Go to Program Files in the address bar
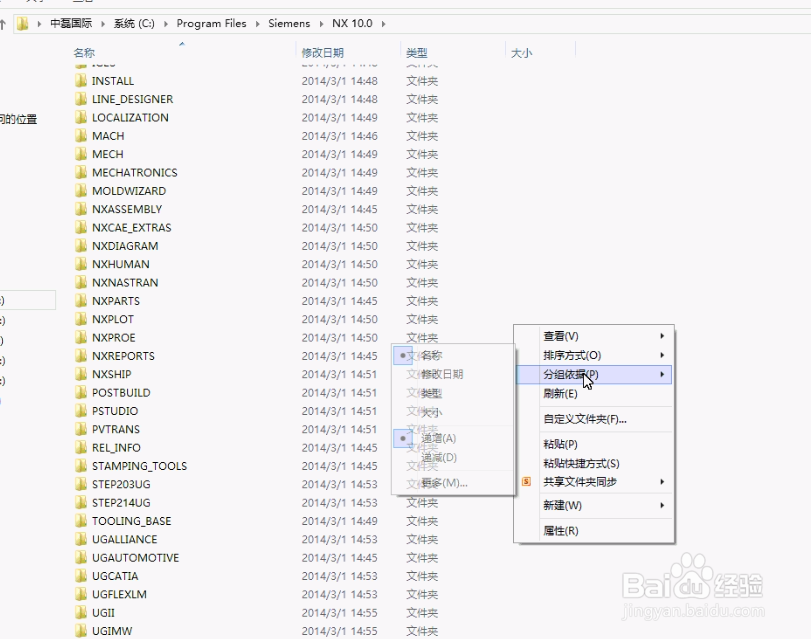811x639 pixels. [211, 24]
